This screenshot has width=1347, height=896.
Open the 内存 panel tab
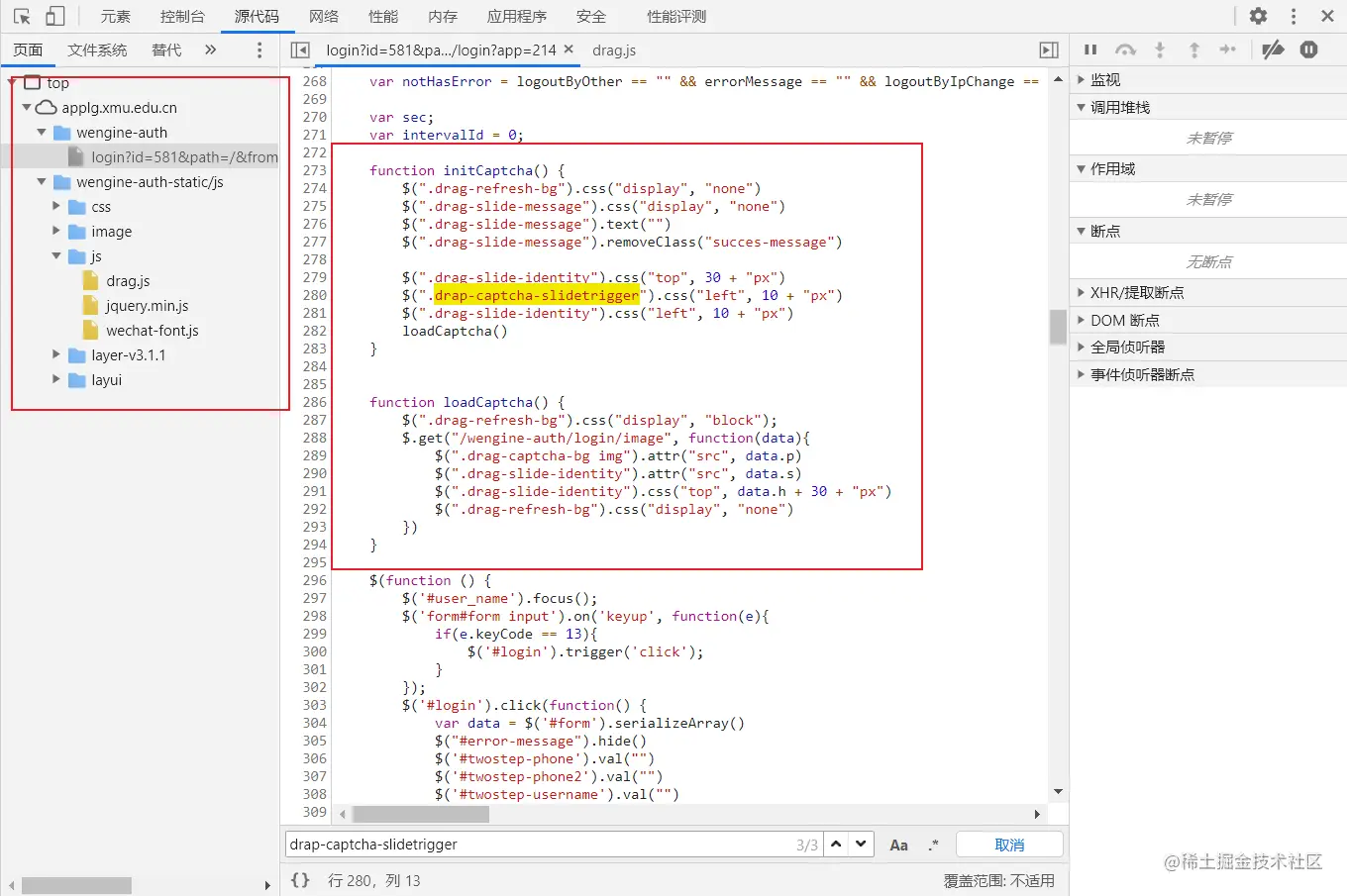click(x=443, y=17)
